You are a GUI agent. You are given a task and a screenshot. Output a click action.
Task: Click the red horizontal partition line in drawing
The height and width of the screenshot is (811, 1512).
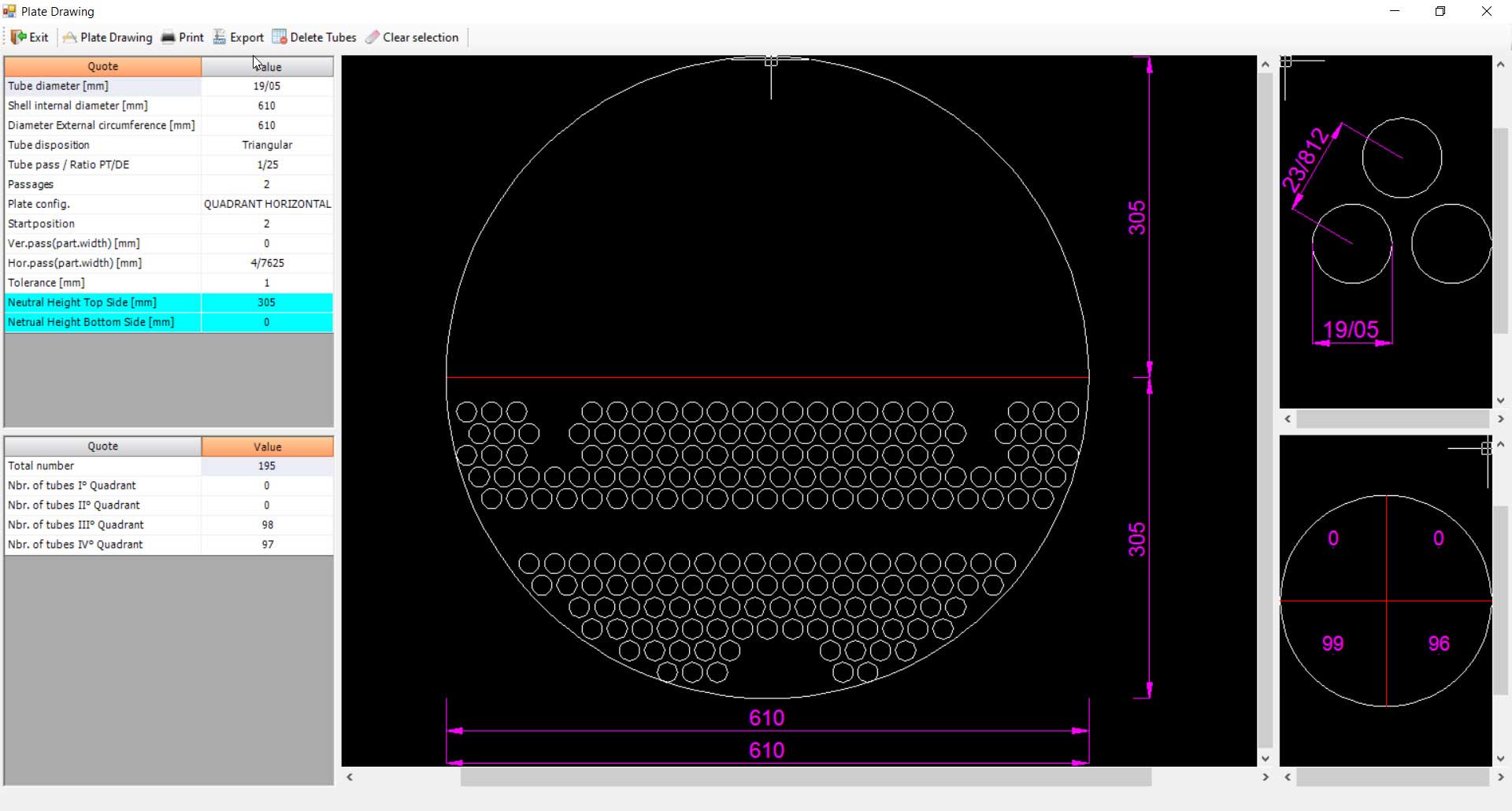coord(767,377)
